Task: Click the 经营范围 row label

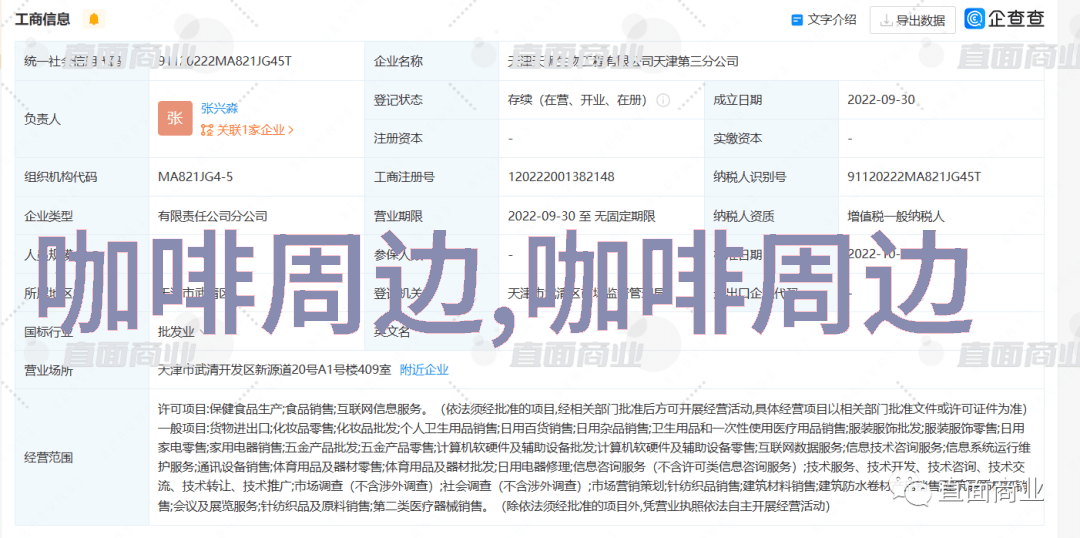Action: pos(48,457)
